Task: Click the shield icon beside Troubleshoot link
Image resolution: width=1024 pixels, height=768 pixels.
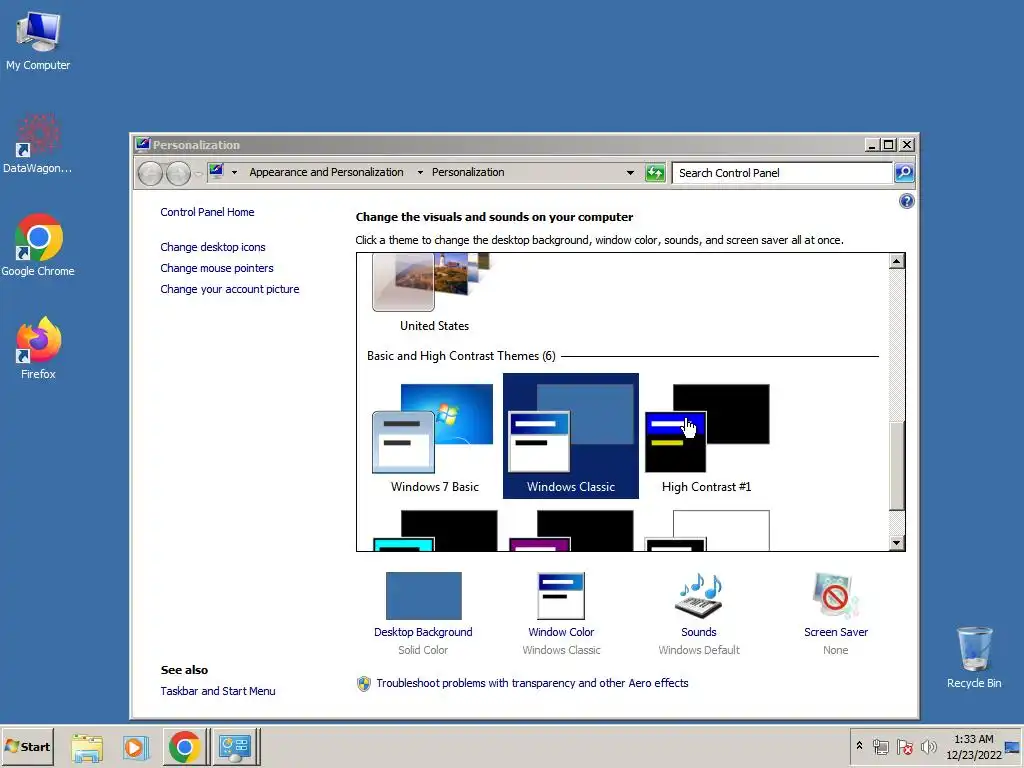Action: click(x=364, y=684)
